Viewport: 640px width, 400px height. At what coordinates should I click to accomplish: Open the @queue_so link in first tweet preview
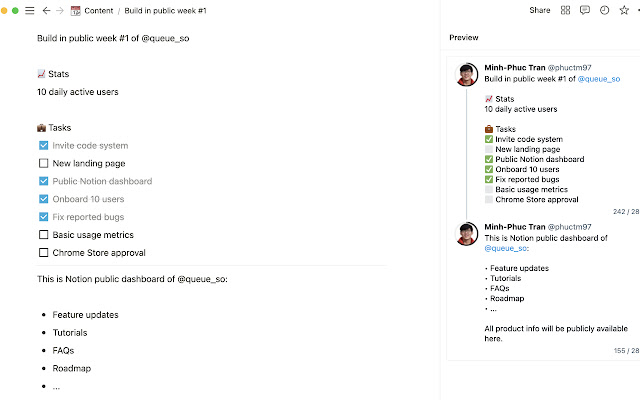pos(600,78)
